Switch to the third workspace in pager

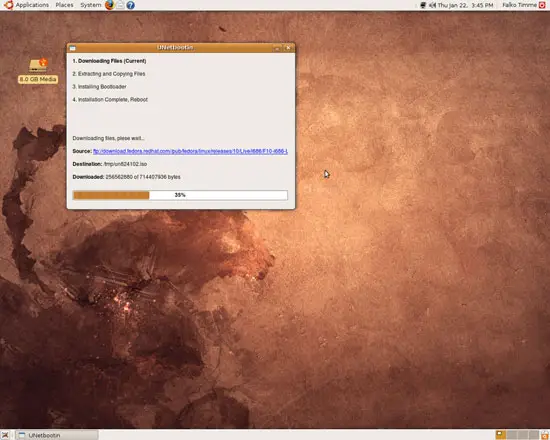pyautogui.click(x=522, y=435)
